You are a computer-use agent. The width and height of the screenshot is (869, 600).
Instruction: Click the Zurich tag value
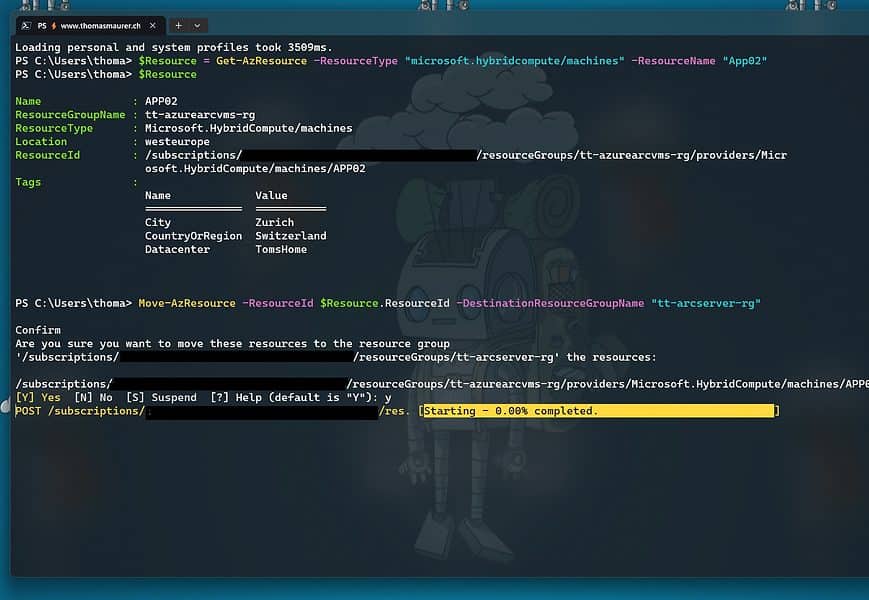pyautogui.click(x=274, y=223)
